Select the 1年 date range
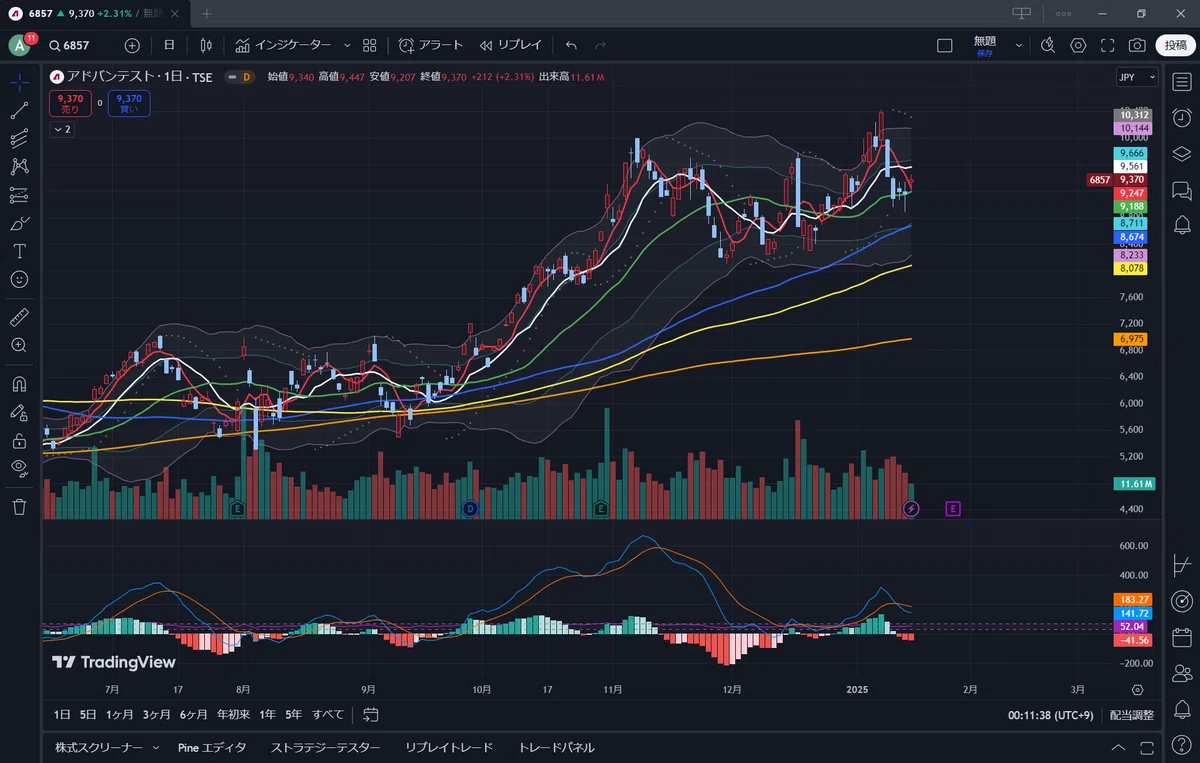 click(x=267, y=715)
